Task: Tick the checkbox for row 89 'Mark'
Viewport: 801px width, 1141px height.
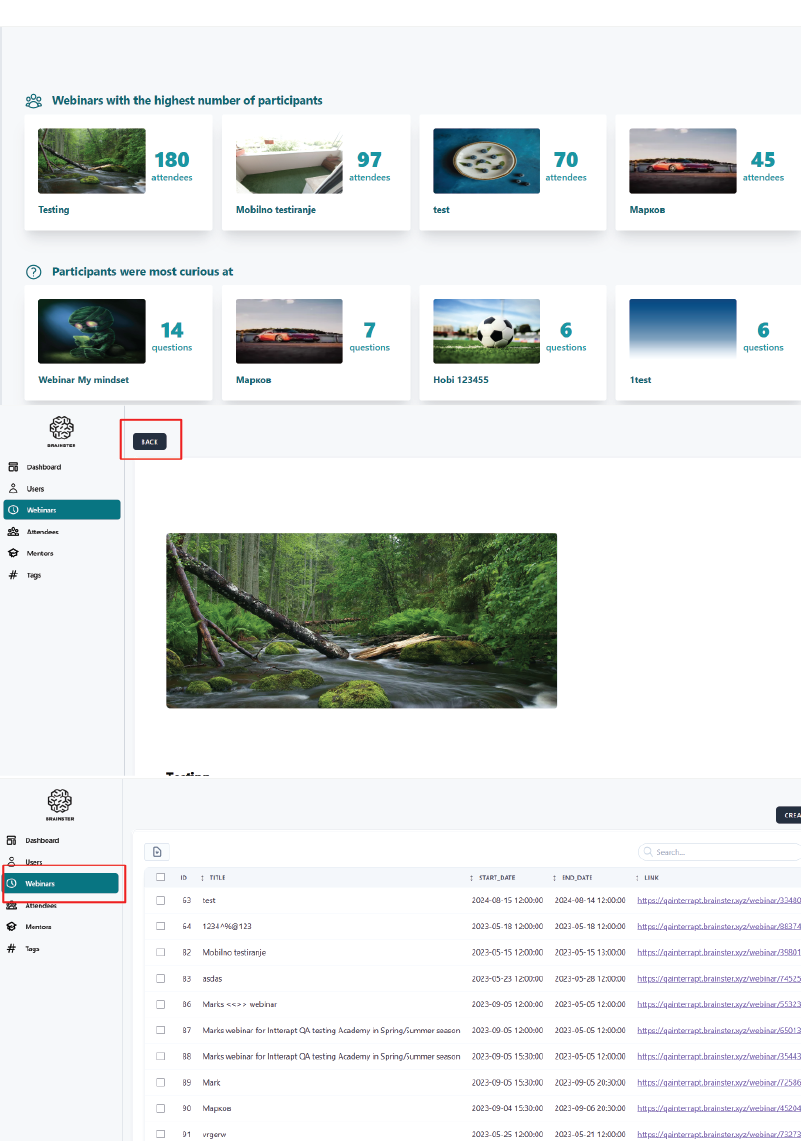Action: point(160,1082)
